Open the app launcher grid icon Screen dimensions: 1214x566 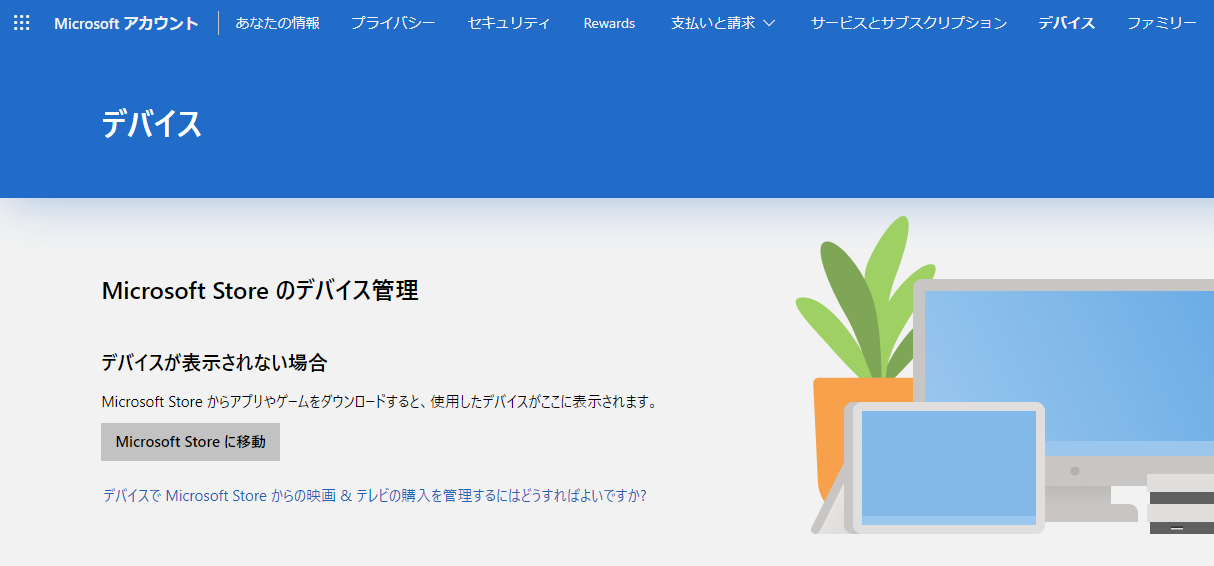coord(21,22)
